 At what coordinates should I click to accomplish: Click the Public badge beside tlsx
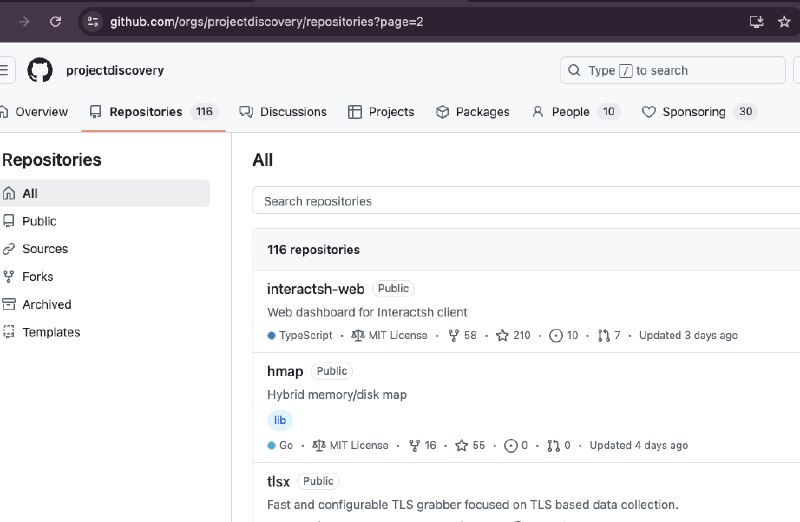click(x=318, y=481)
